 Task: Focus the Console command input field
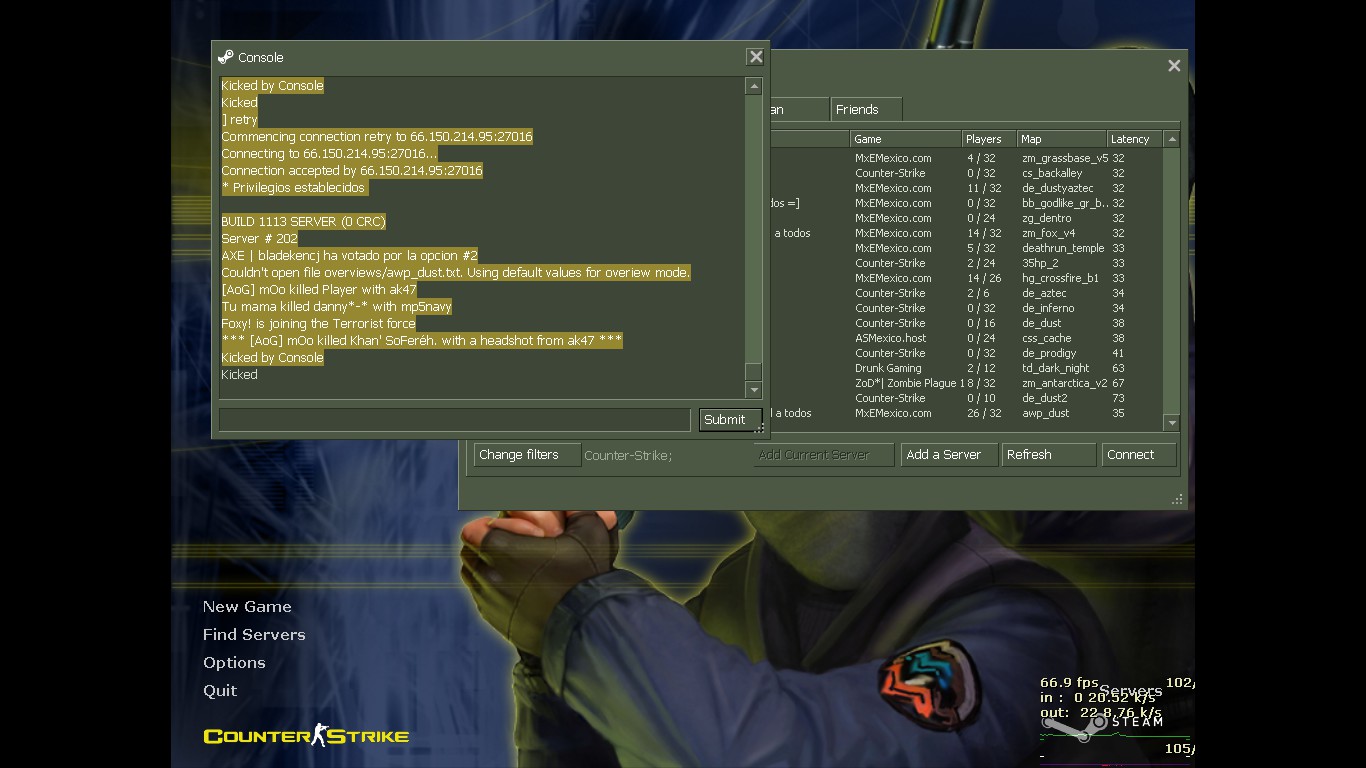(x=455, y=419)
